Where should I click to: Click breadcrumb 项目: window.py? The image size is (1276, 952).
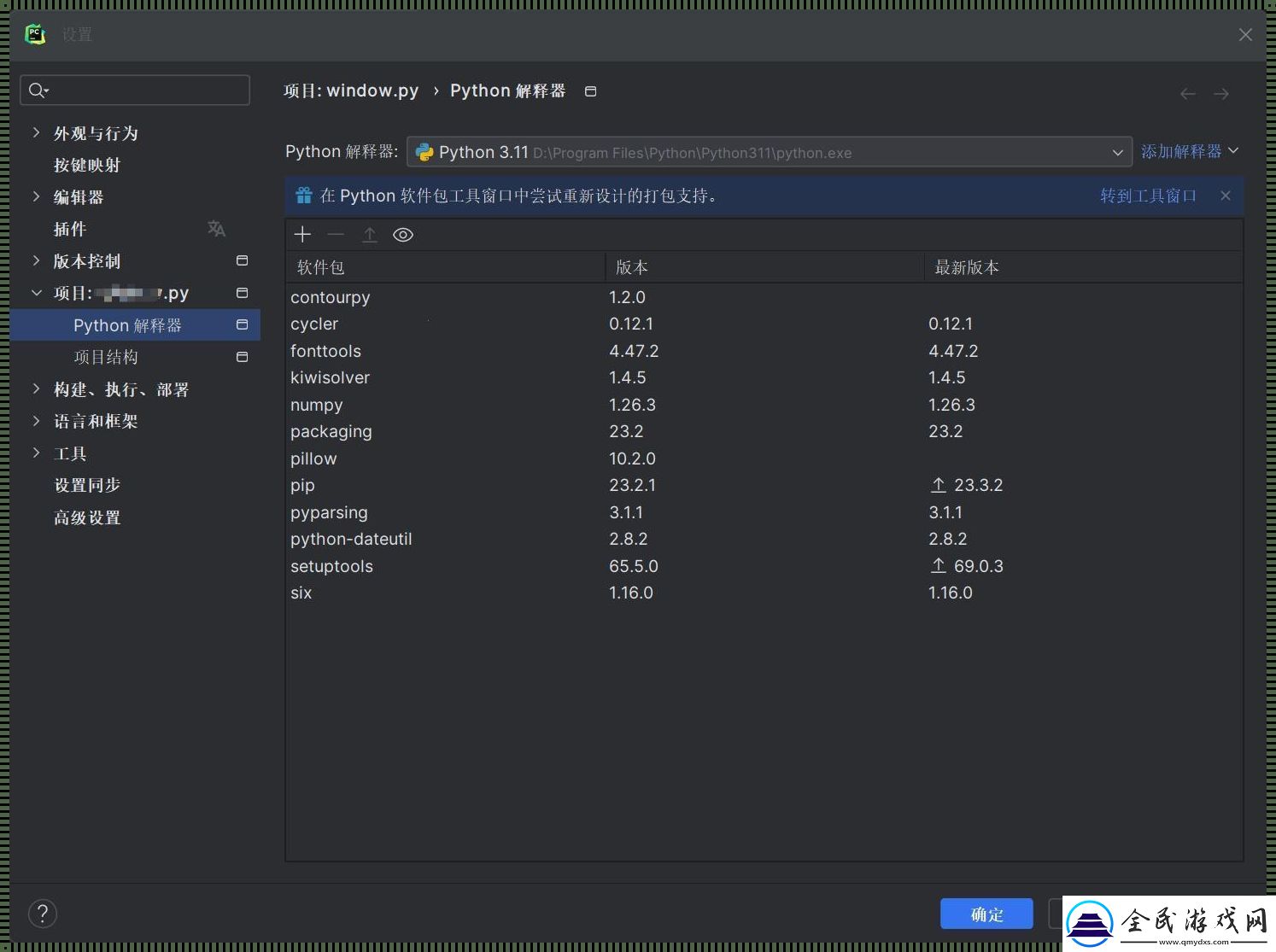351,91
